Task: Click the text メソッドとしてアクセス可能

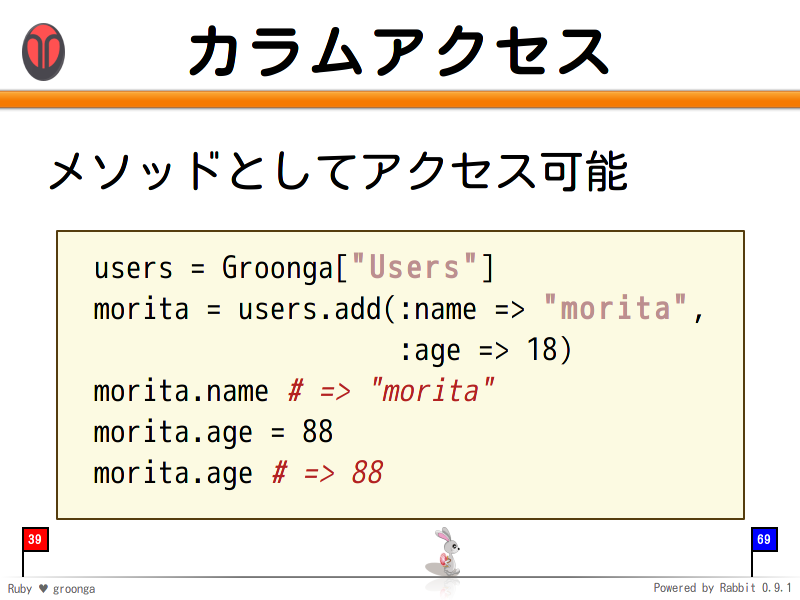Action: point(339,171)
